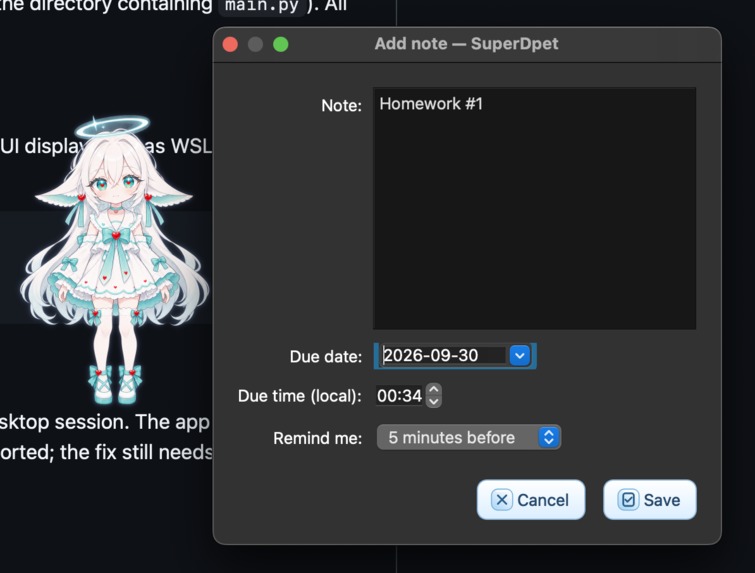Zoom the Add note window with green button
The height and width of the screenshot is (573, 755).
(281, 44)
